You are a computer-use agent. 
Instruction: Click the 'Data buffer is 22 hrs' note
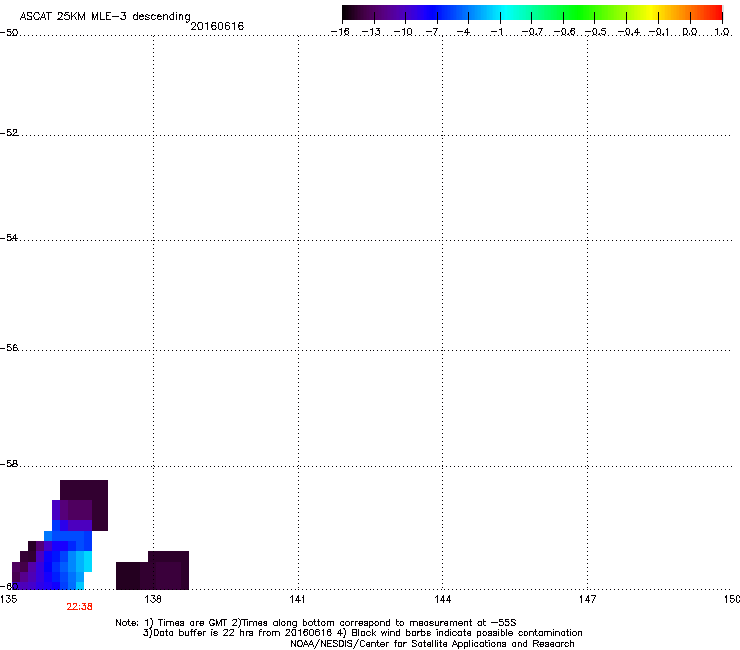click(362, 633)
